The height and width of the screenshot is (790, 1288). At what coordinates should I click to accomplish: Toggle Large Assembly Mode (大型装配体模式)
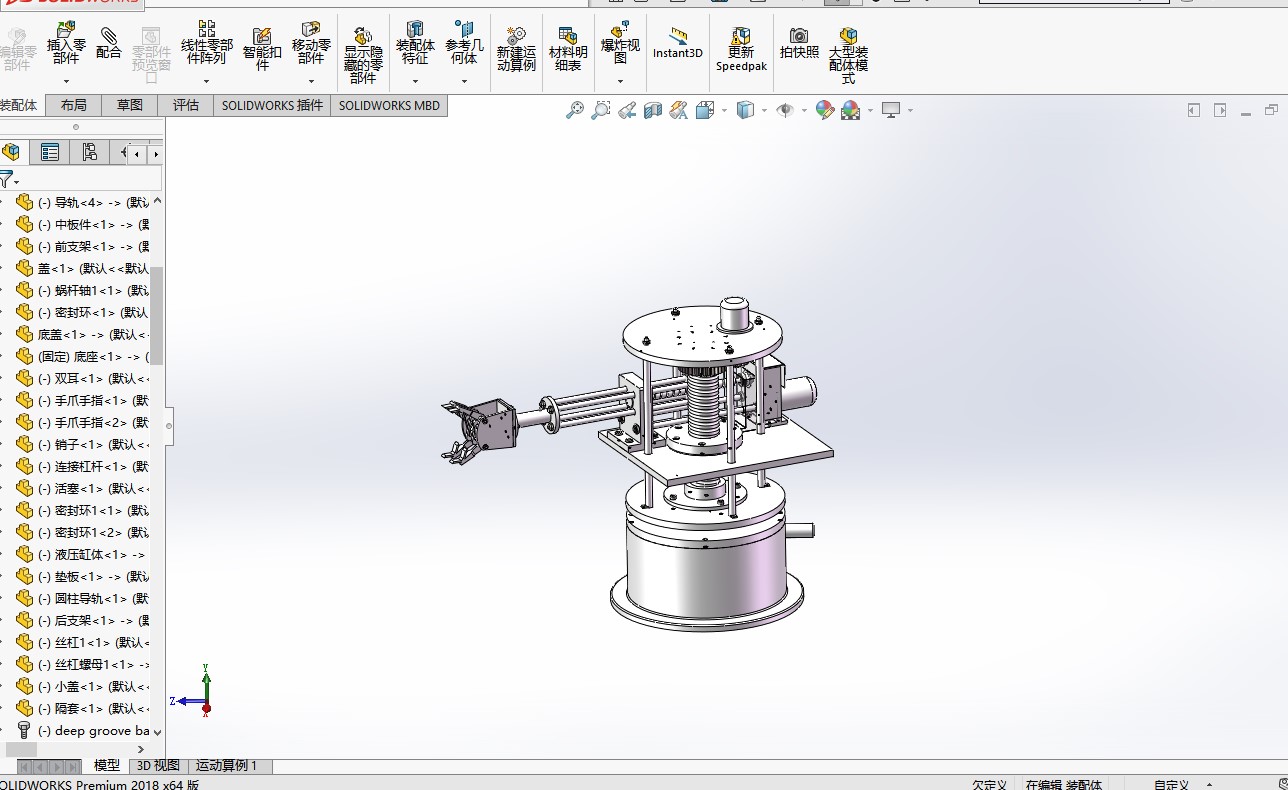(x=848, y=56)
